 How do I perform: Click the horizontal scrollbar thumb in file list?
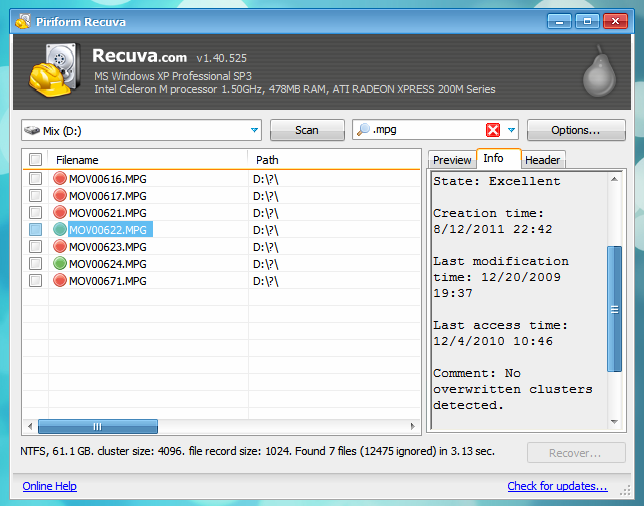click(98, 426)
